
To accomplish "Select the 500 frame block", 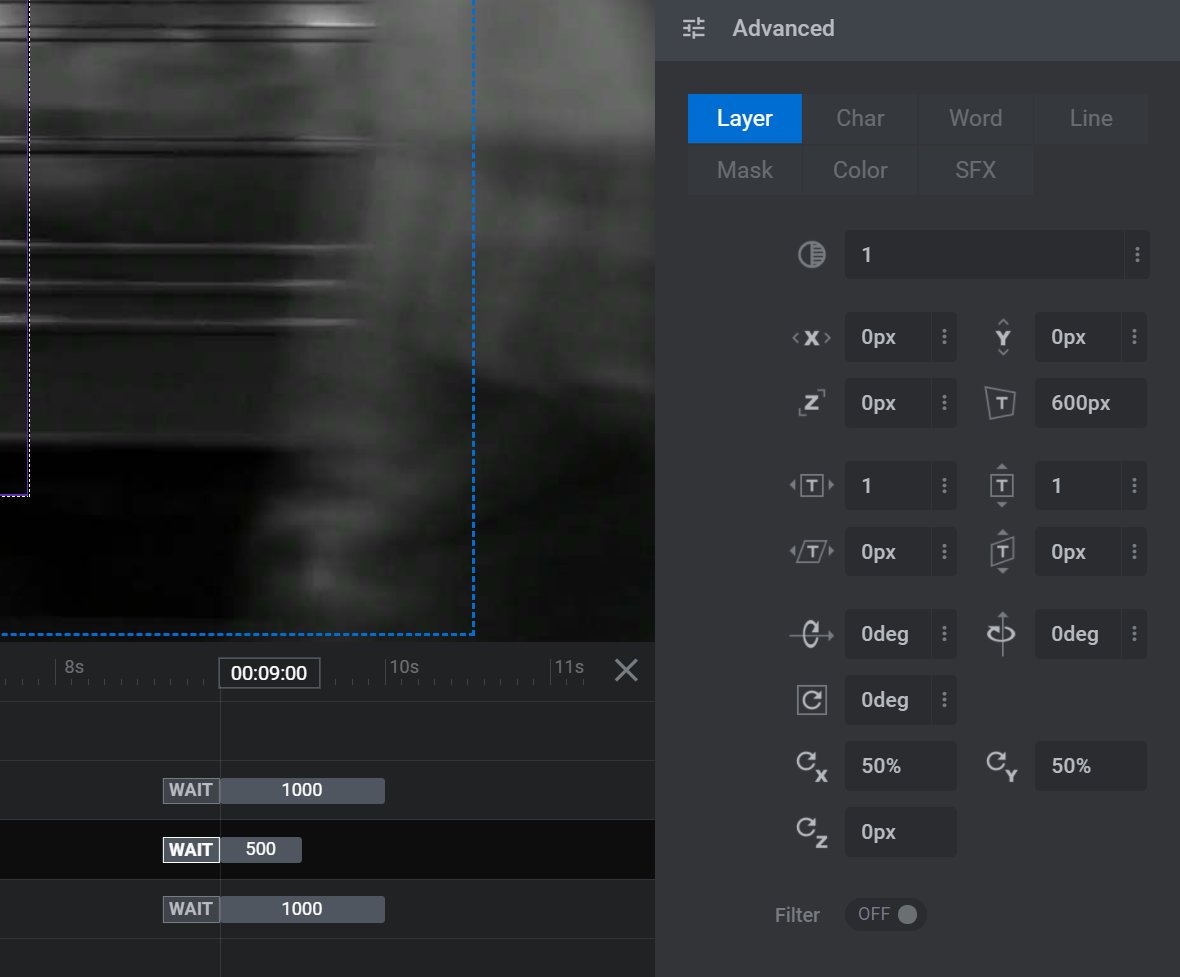I will (261, 850).
